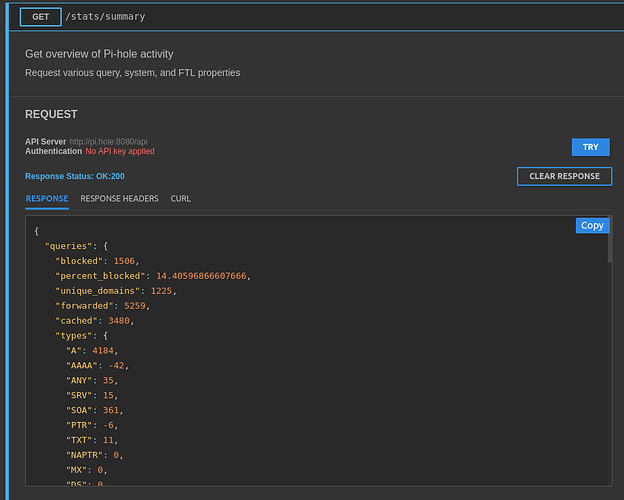Click the "ANY" value 35
The height and width of the screenshot is (500, 624).
[108, 381]
